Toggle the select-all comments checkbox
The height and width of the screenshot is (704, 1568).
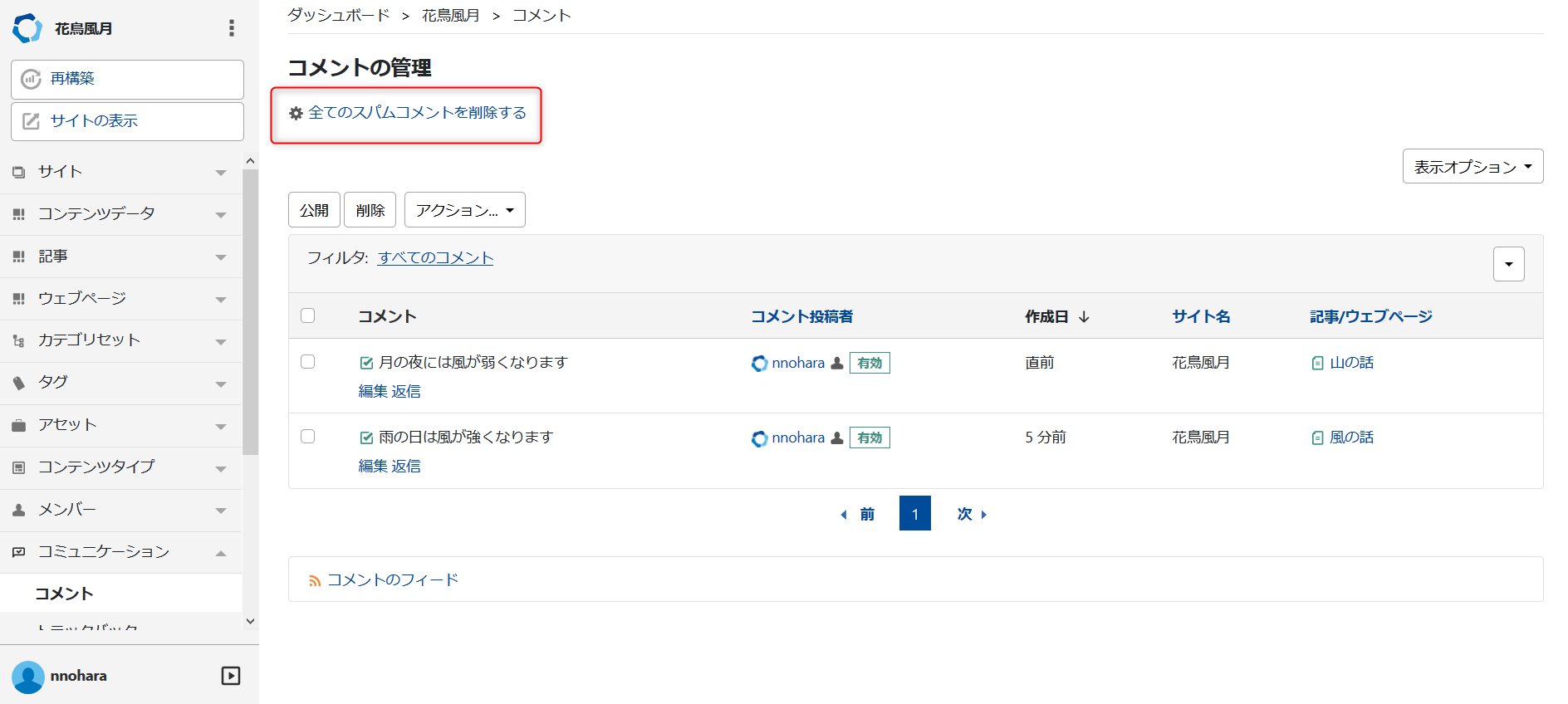308,315
